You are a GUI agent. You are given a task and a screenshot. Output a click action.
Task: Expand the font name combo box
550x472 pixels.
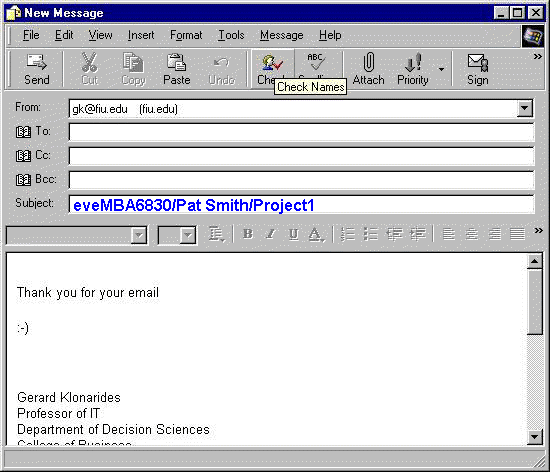pyautogui.click(x=139, y=235)
